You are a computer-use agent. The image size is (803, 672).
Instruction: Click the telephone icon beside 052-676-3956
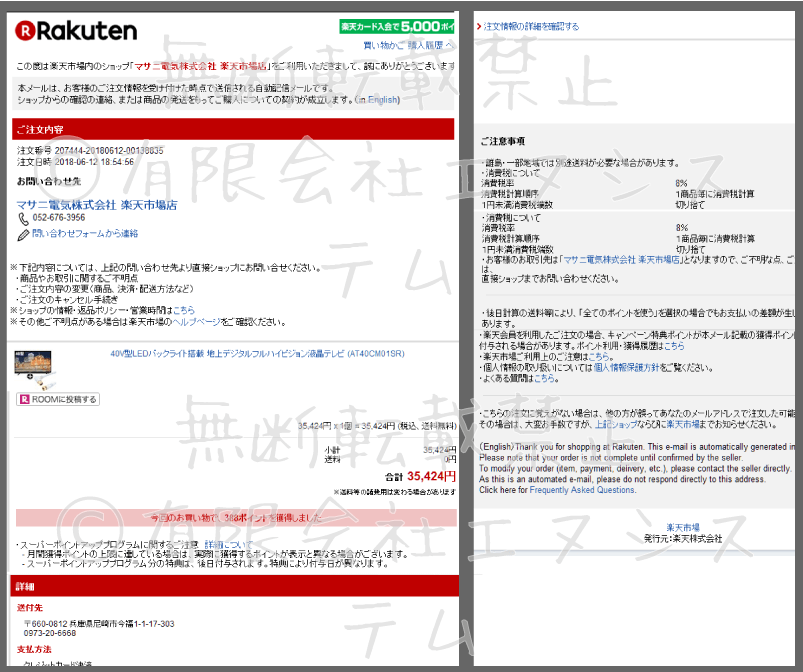(x=24, y=219)
